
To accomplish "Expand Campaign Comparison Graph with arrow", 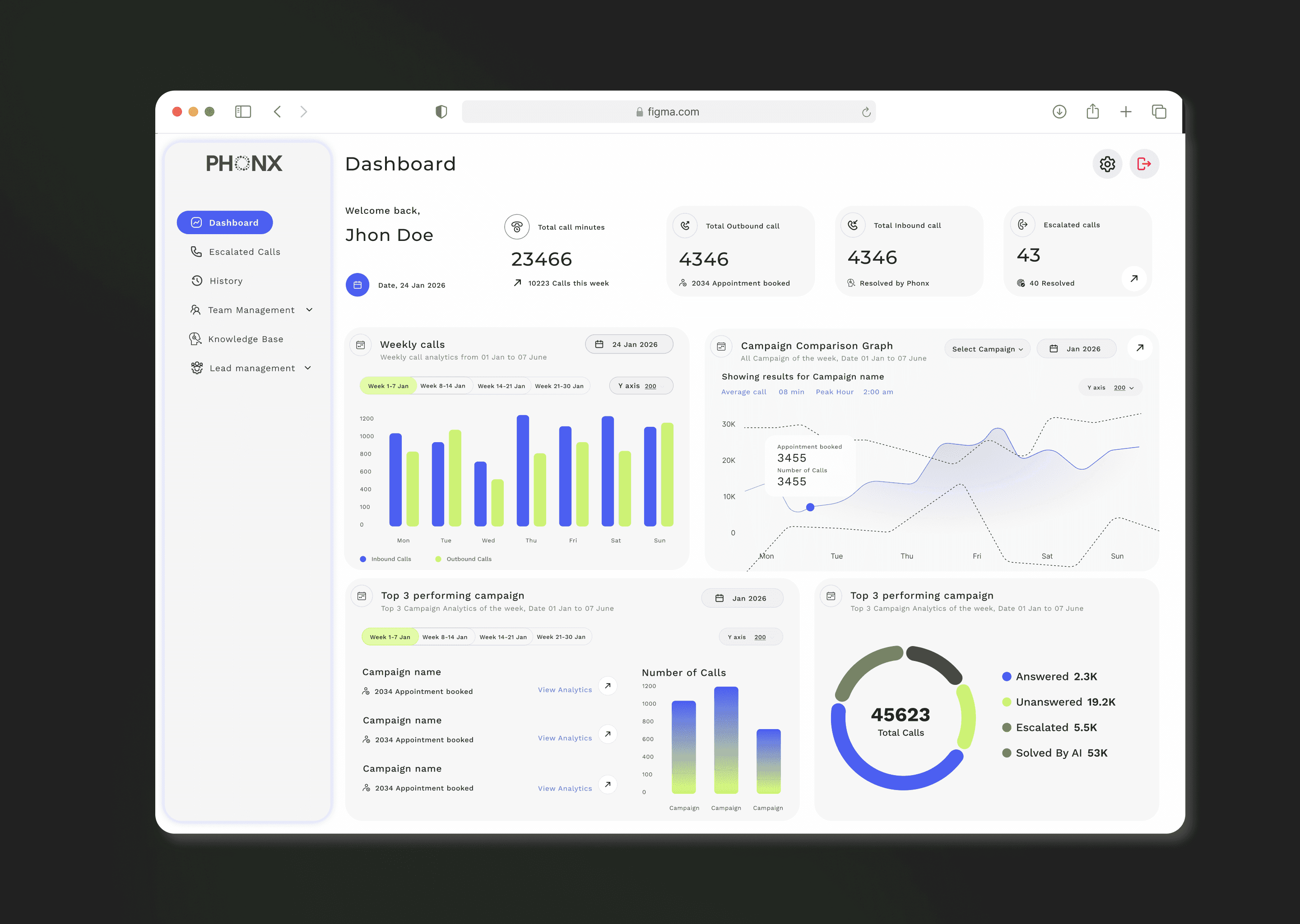I will 1139,348.
